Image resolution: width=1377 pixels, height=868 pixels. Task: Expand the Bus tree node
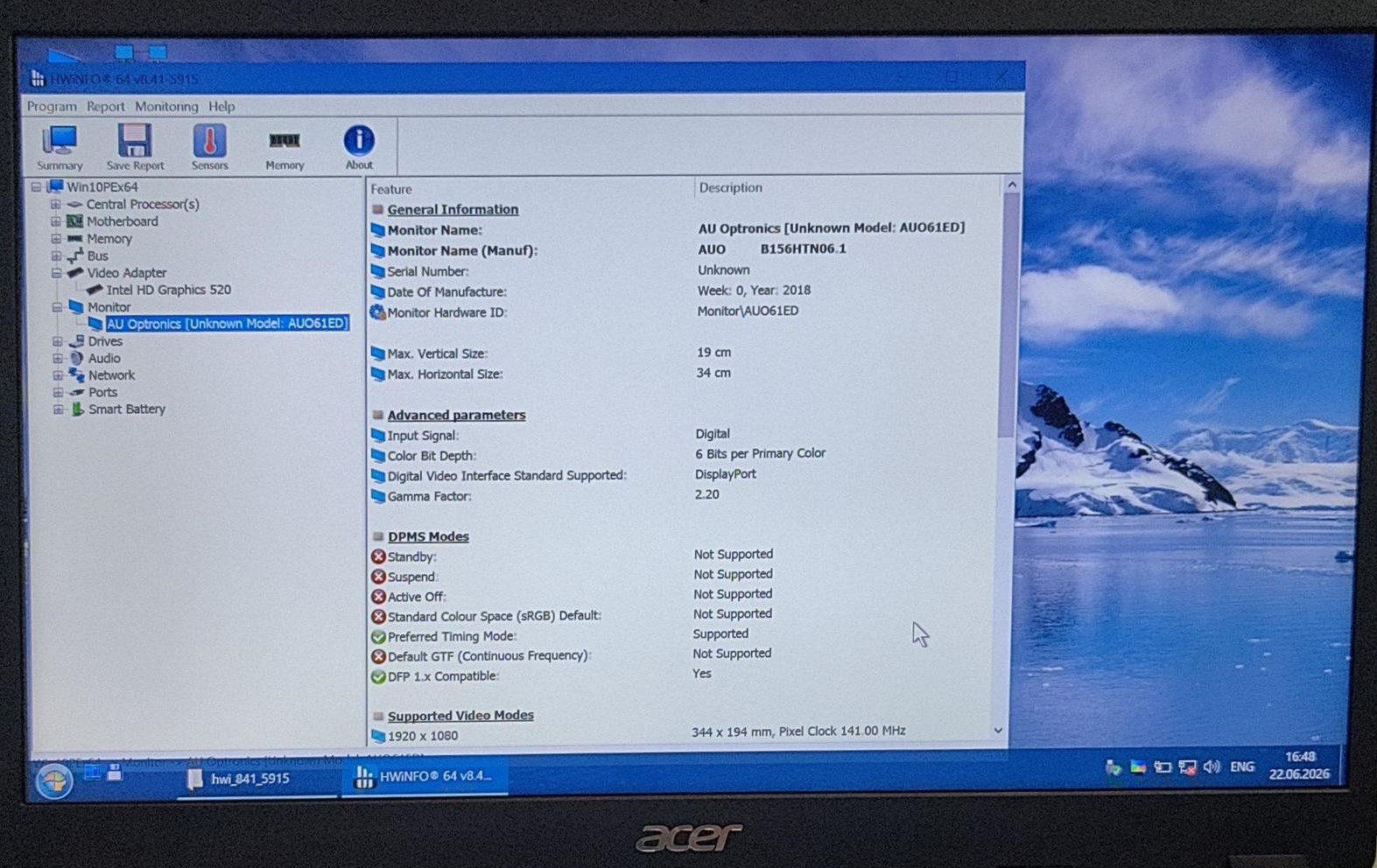click(56, 255)
